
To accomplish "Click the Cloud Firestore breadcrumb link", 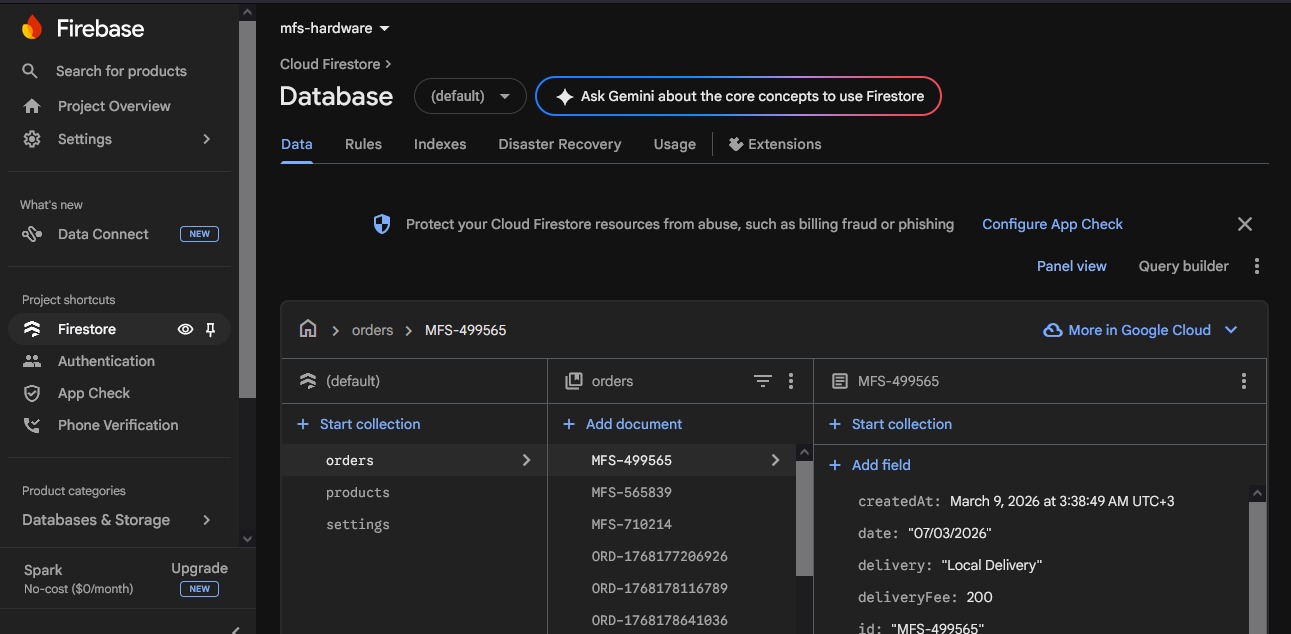I will click(330, 64).
